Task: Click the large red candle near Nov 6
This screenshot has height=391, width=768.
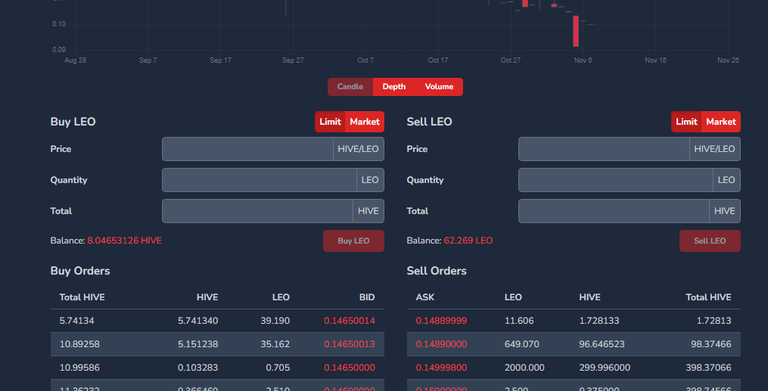Action: (x=576, y=31)
